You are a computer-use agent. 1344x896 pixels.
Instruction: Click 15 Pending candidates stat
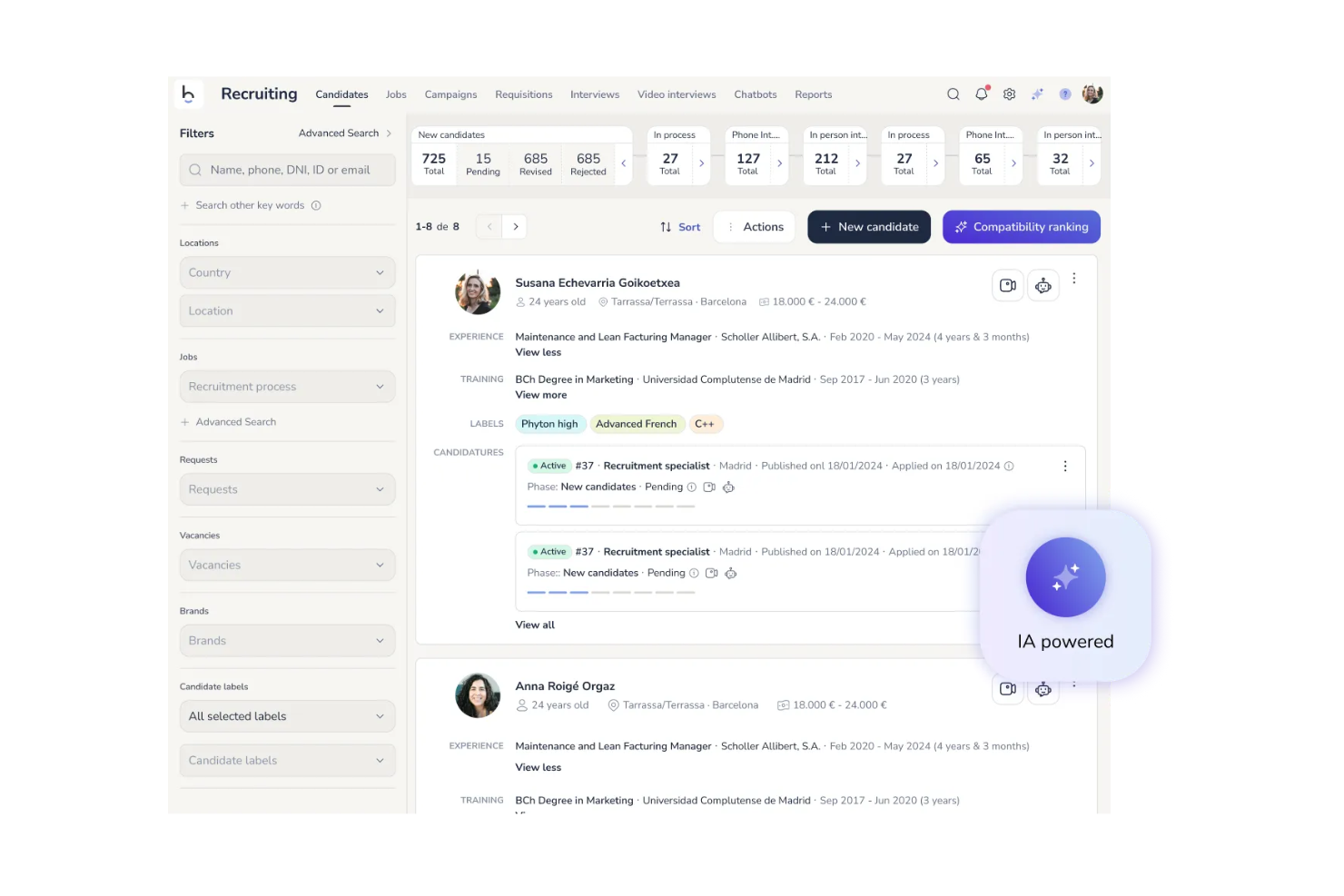pos(483,163)
